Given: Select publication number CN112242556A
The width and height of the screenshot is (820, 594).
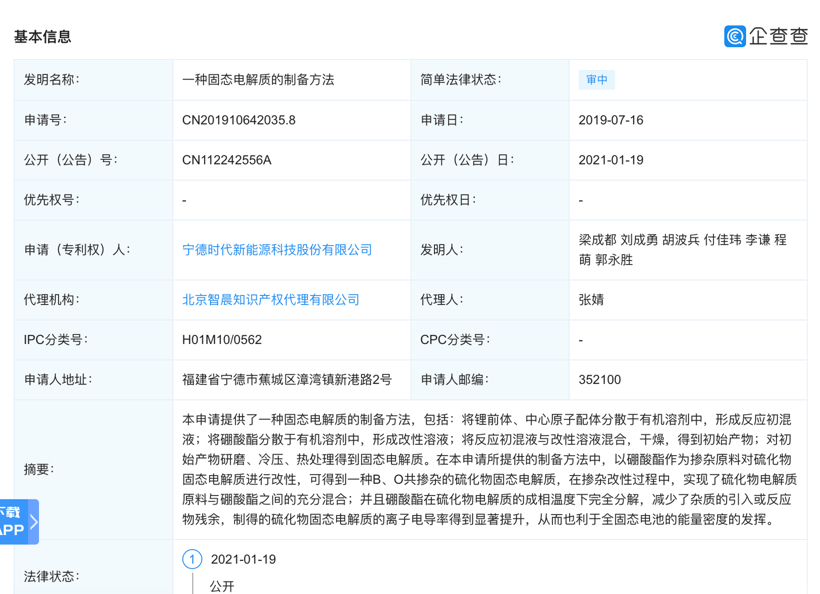Looking at the screenshot, I should pyautogui.click(x=226, y=160).
